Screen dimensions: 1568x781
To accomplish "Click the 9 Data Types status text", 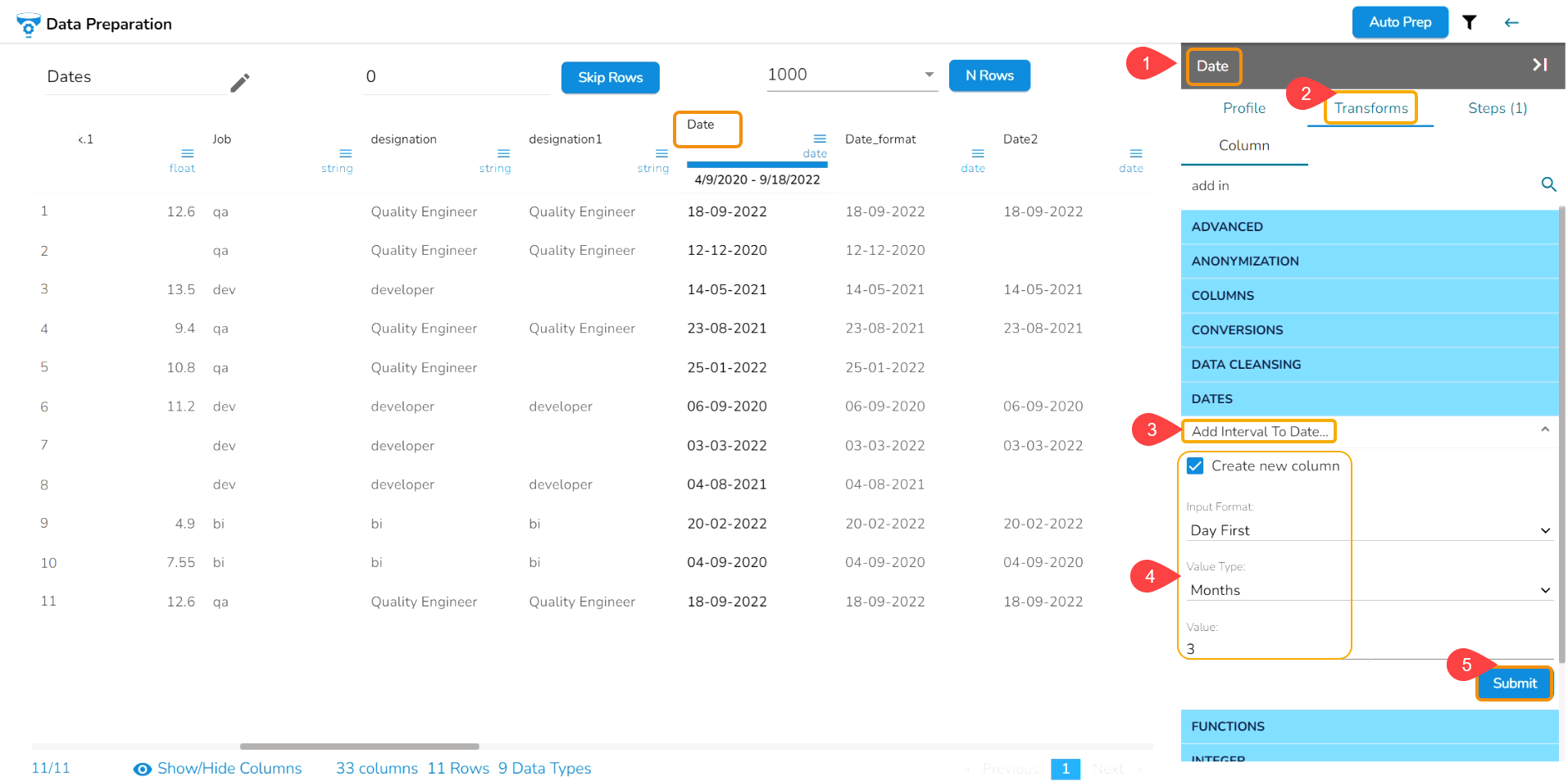I will [x=545, y=769].
